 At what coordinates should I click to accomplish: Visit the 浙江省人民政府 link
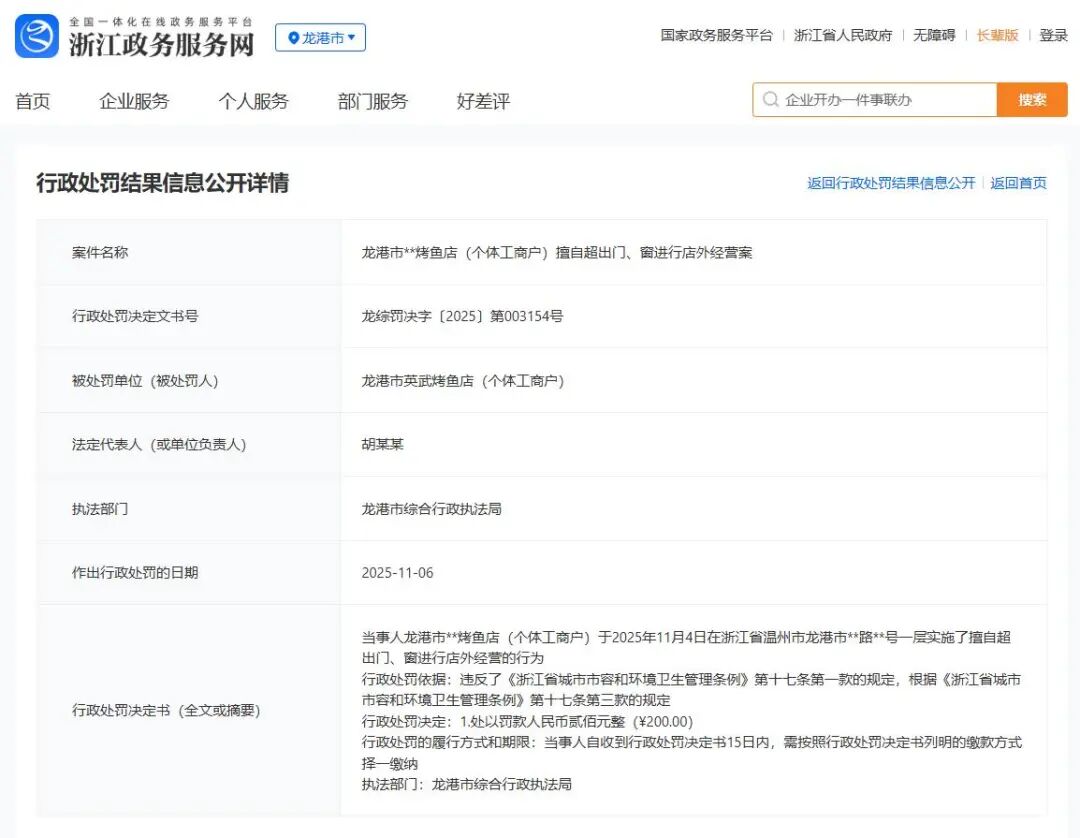[843, 35]
